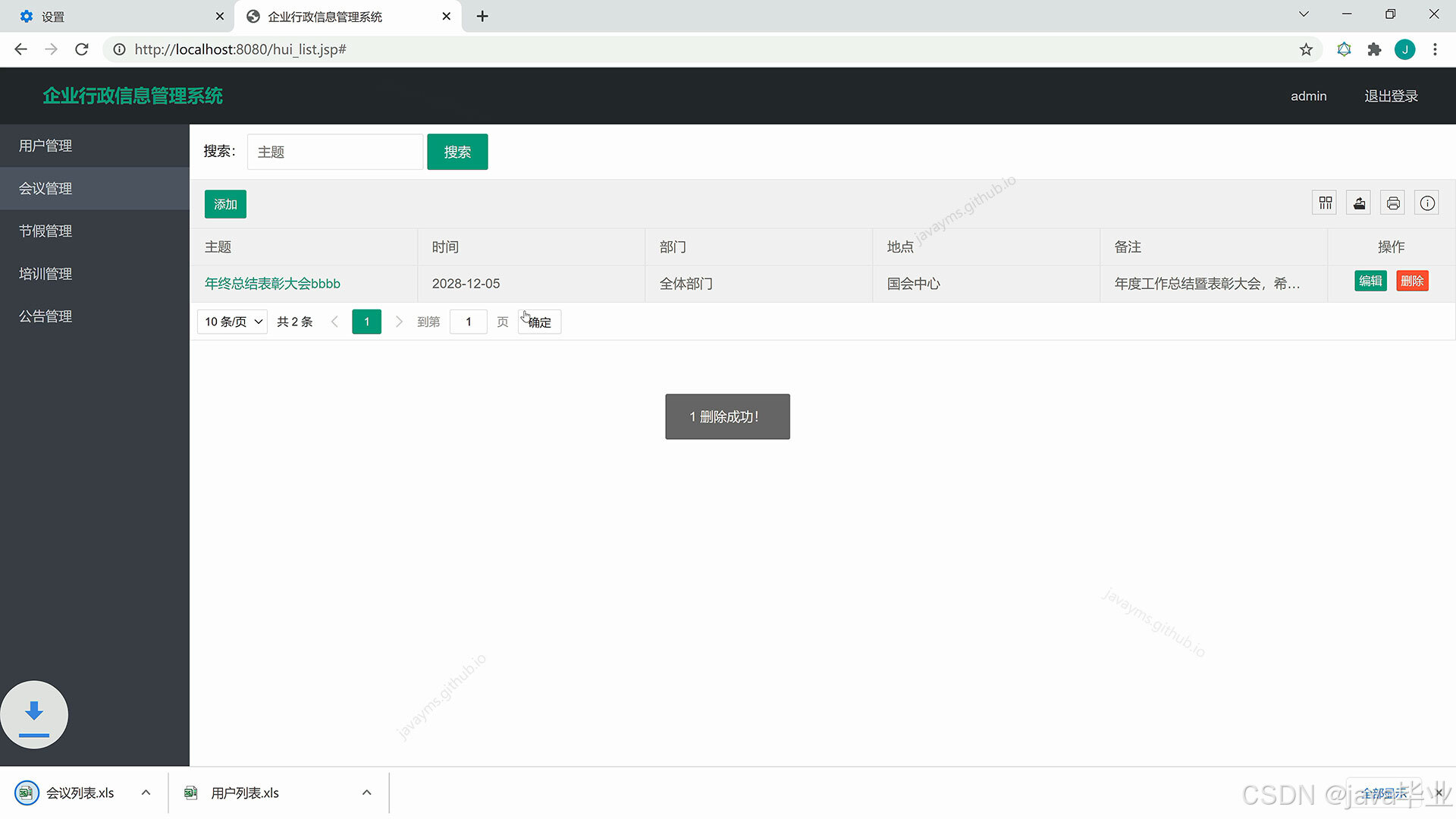Close the 企业行政信息管理系统 browser tab
The width and height of the screenshot is (1456, 819).
447,16
